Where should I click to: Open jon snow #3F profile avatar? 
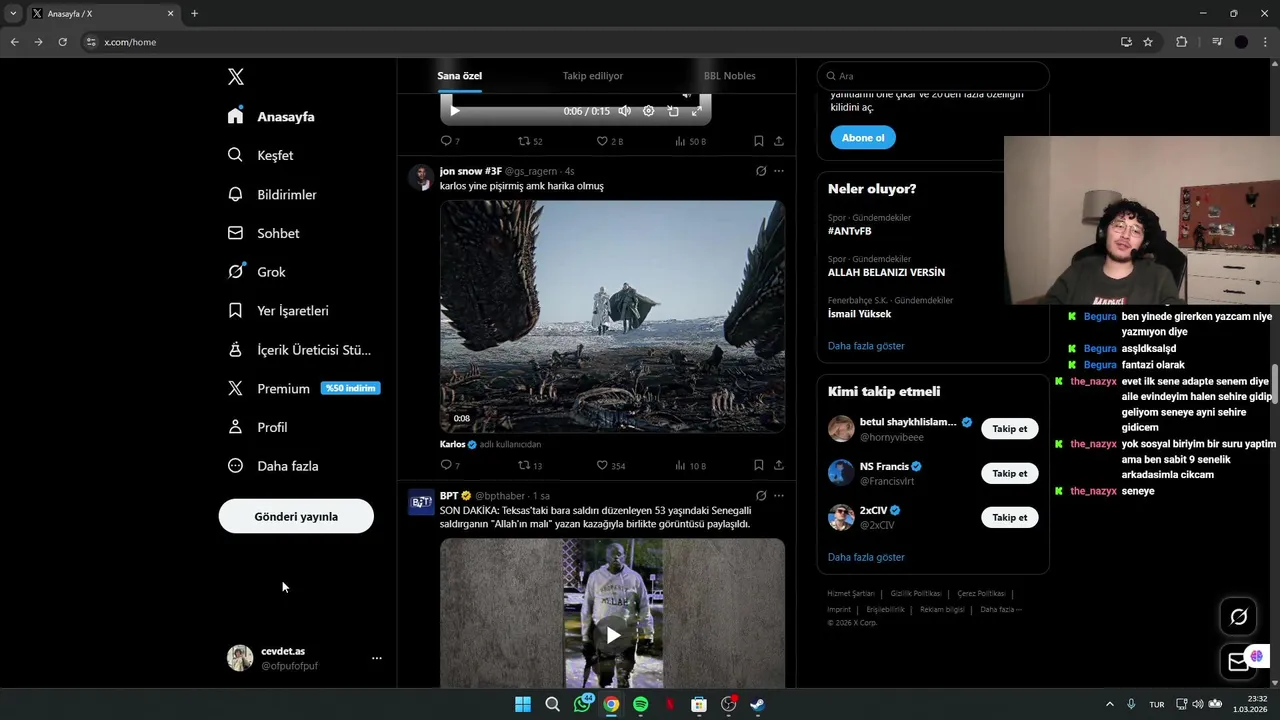(421, 178)
